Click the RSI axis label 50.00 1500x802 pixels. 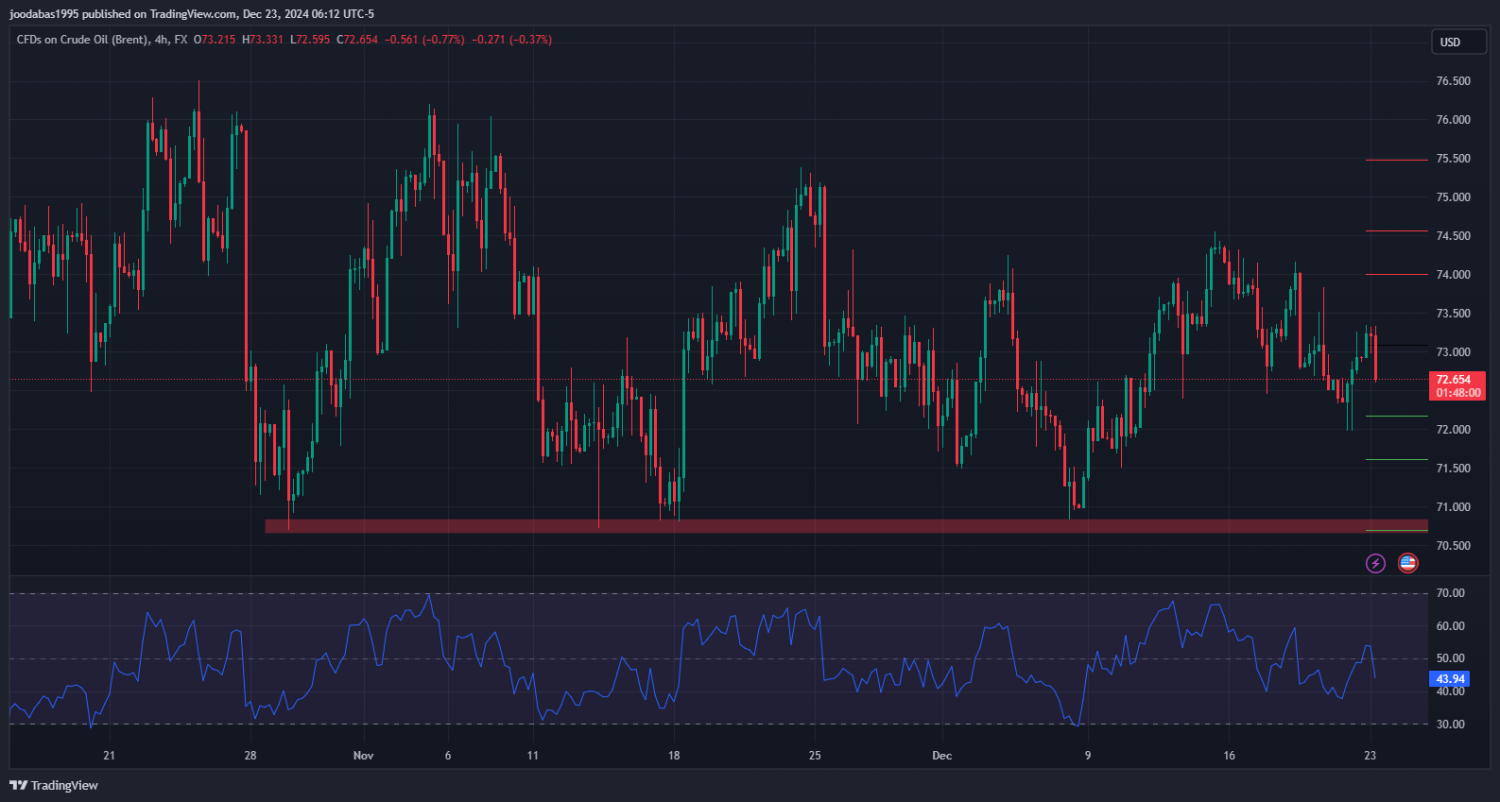point(1451,658)
